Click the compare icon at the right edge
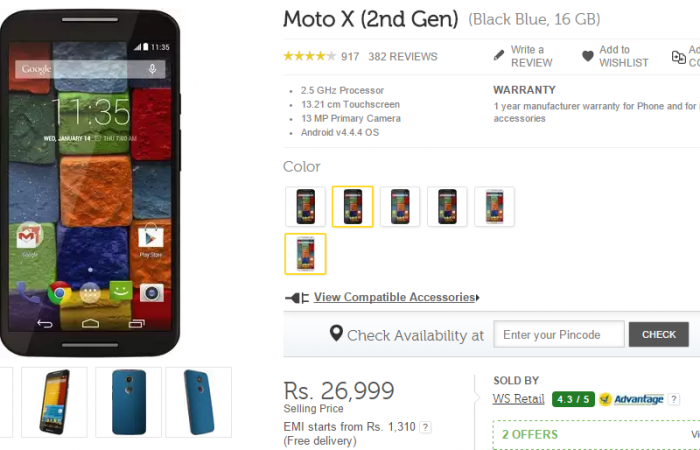The height and width of the screenshot is (450, 700). [x=679, y=57]
